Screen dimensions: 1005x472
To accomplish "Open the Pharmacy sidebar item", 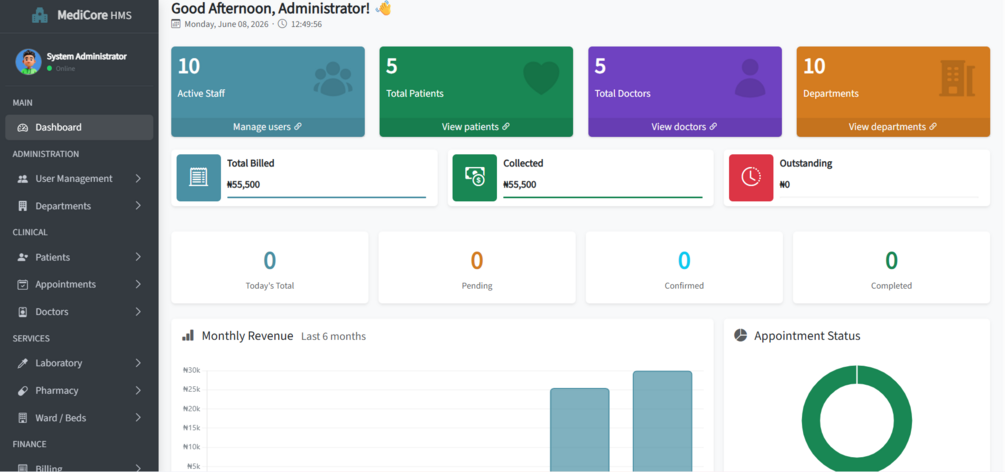I will tap(79, 390).
